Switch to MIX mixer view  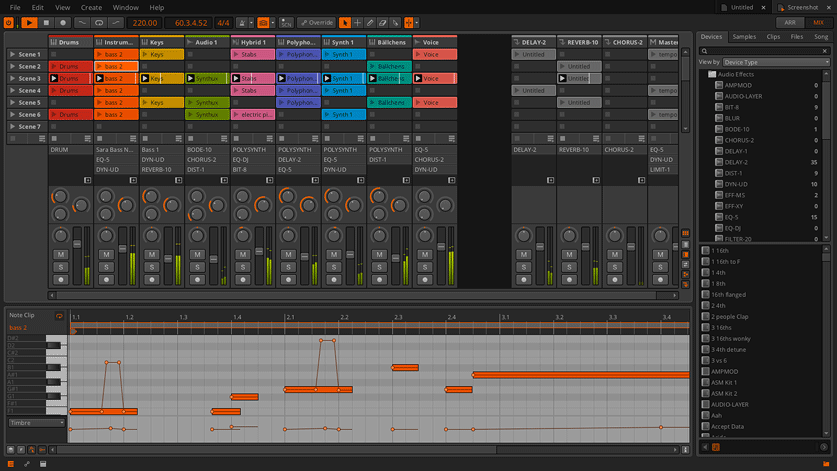point(818,23)
